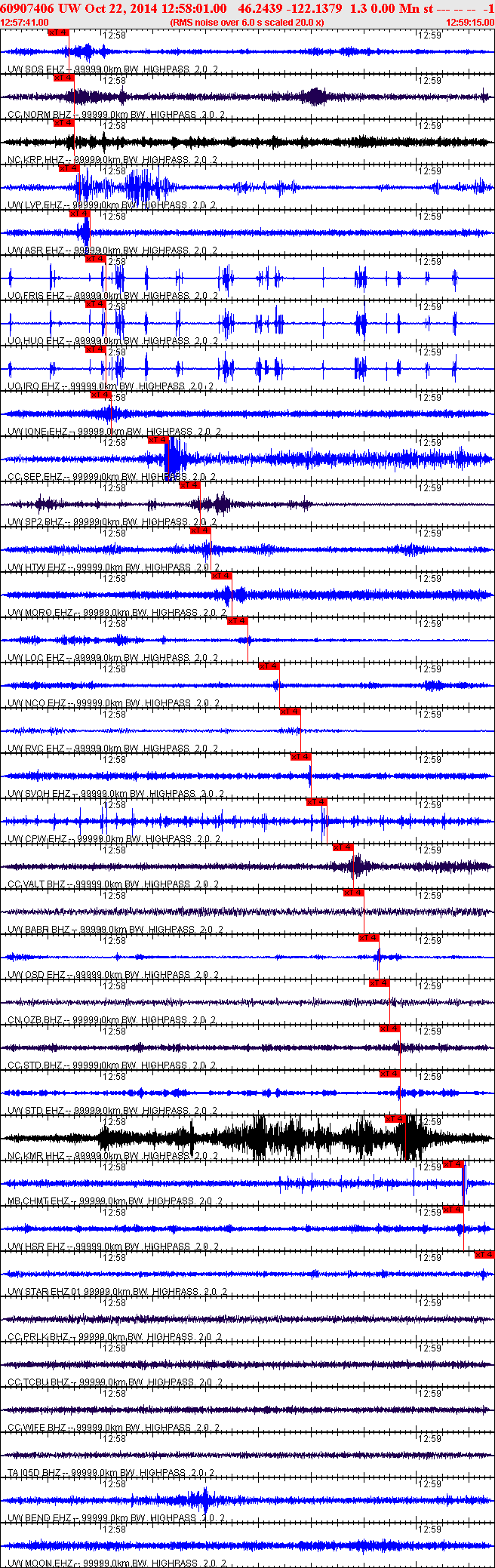Select the red pick flag on the UW RVC panel
Screen dimensions: 495x1568
point(291,711)
